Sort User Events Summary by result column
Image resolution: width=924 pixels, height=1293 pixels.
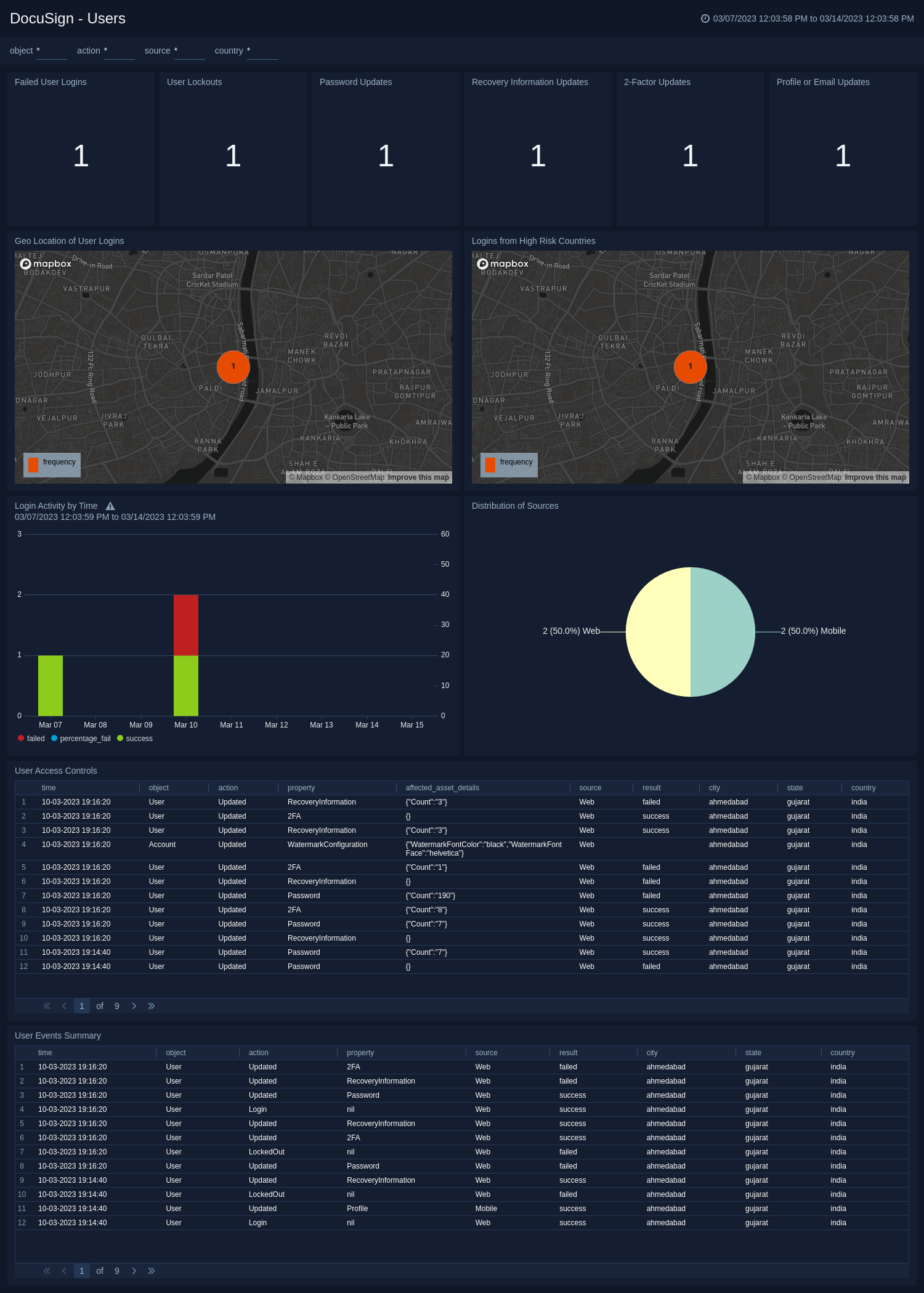pyautogui.click(x=568, y=1053)
